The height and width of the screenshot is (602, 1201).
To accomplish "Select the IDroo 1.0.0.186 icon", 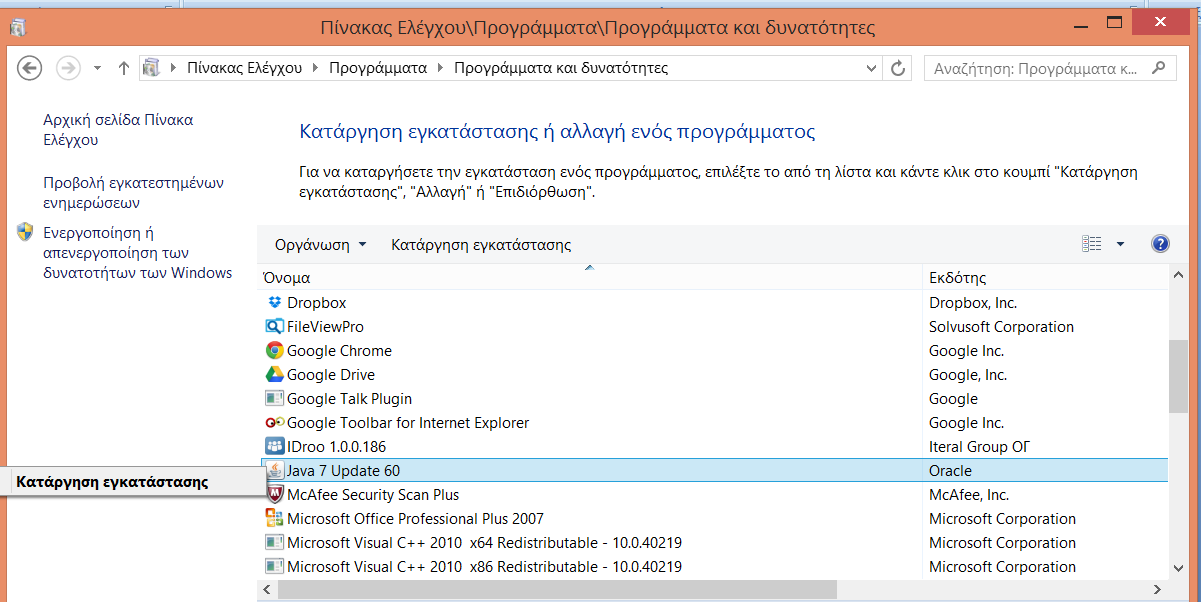I will (274, 446).
